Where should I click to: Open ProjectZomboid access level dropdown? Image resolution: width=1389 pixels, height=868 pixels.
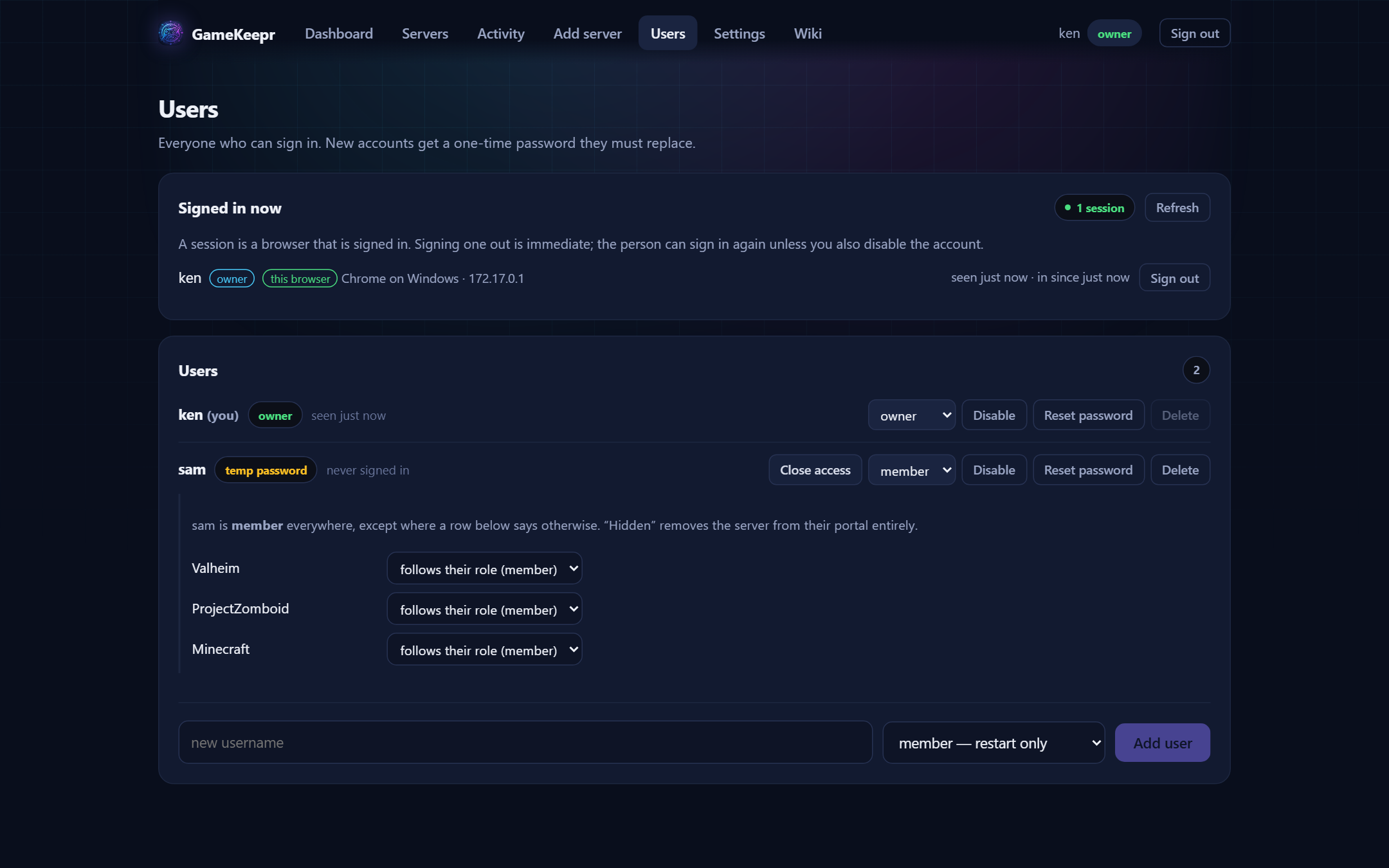[484, 609]
